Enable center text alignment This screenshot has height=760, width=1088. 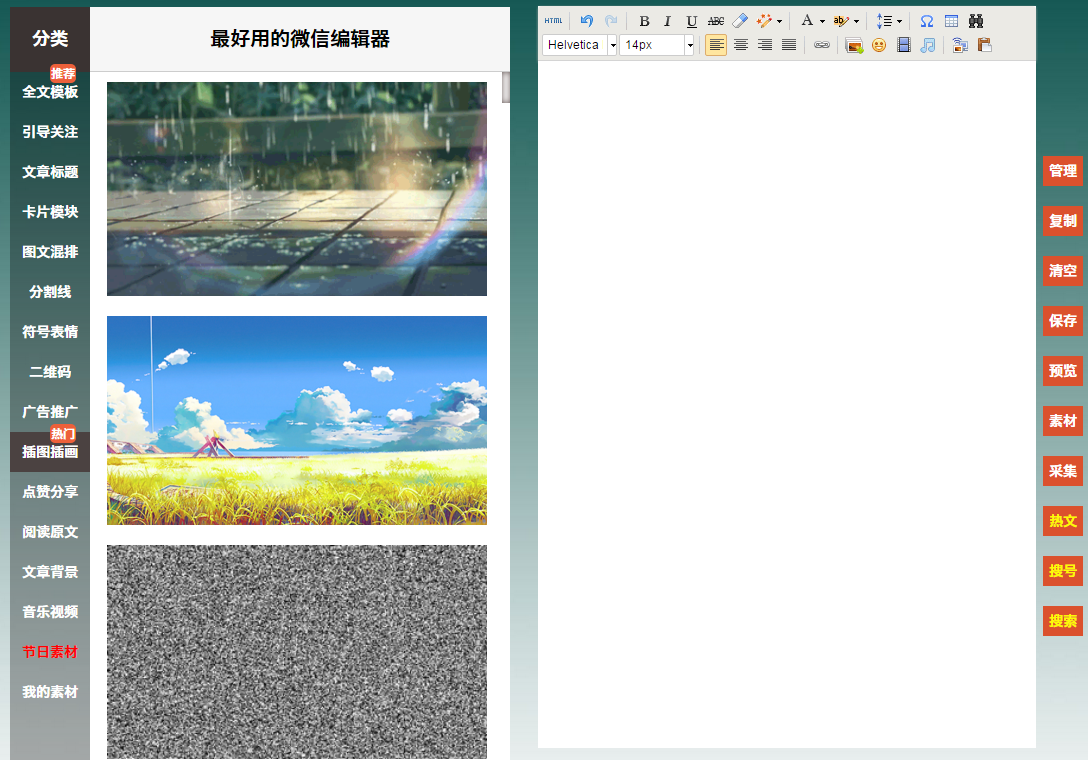(x=740, y=45)
